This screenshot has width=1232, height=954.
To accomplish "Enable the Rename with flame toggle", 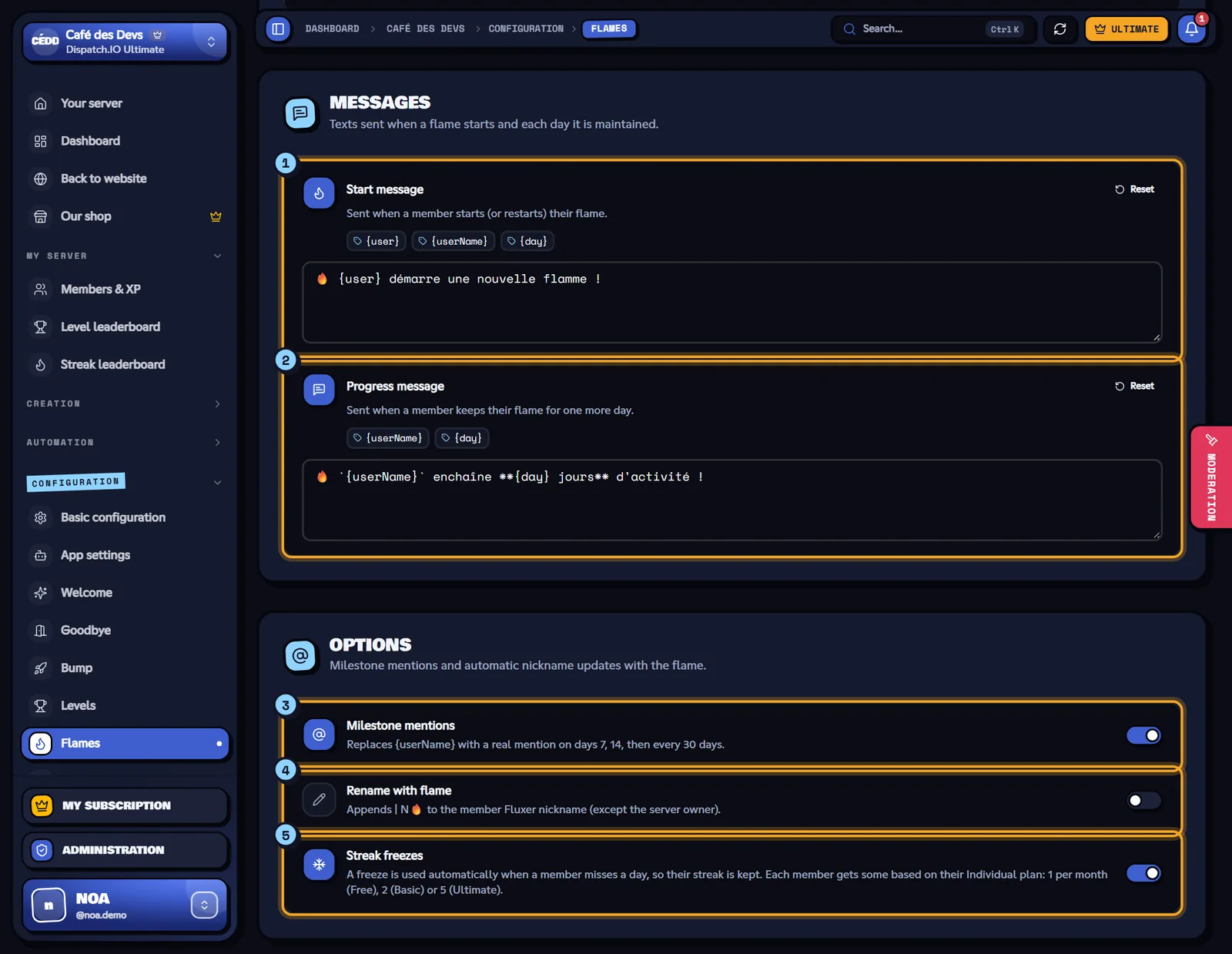I will pos(1143,801).
